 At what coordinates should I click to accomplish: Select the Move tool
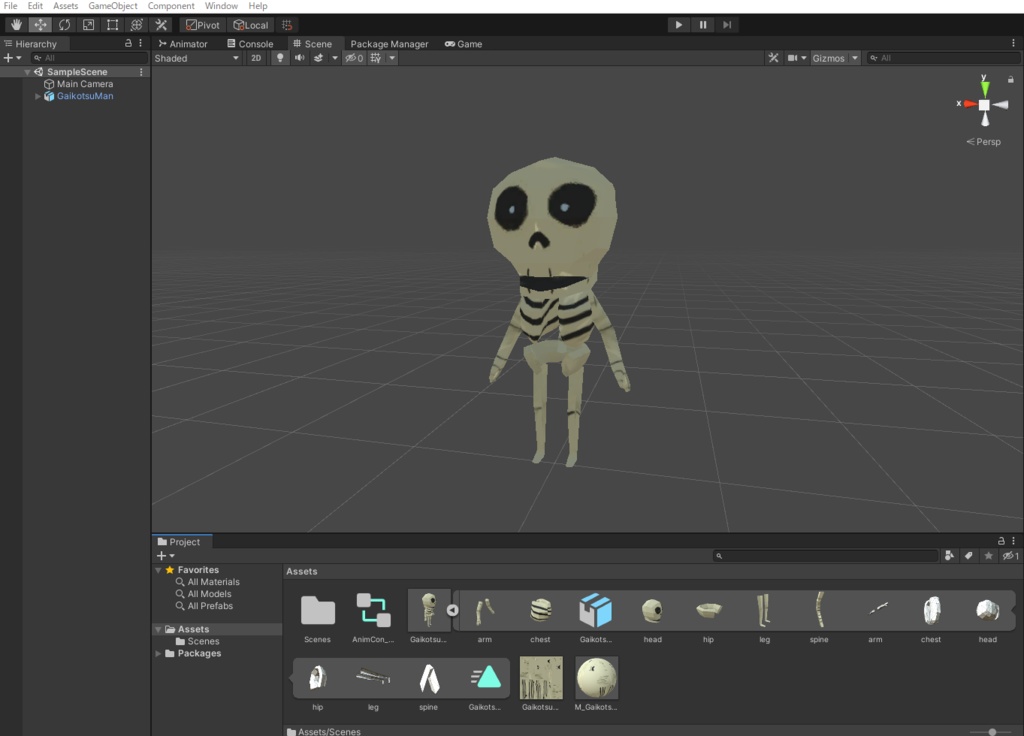[x=40, y=25]
